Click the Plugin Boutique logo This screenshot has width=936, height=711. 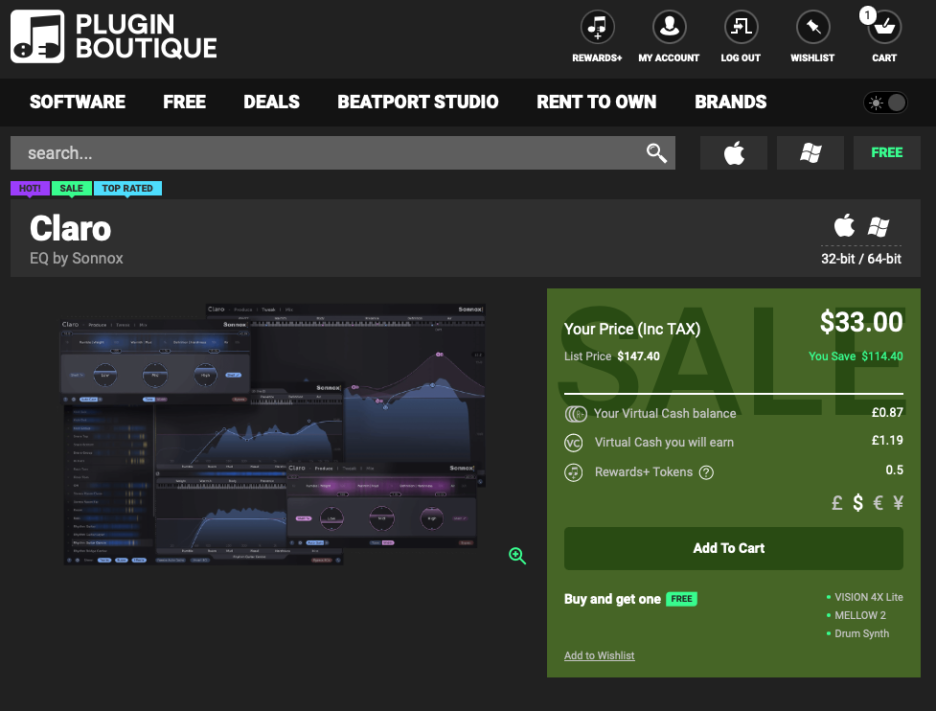(113, 36)
